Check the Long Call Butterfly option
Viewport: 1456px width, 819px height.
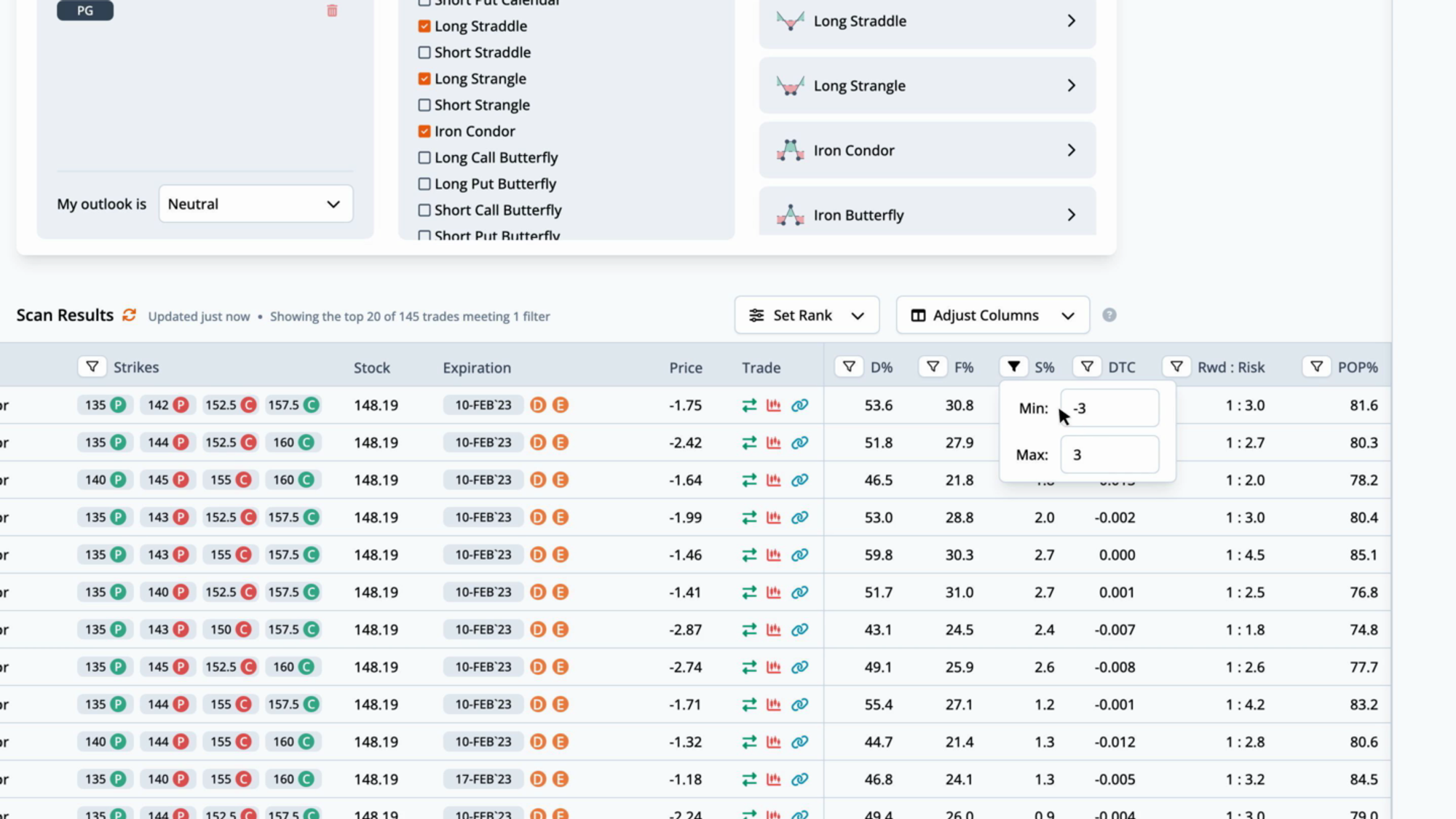point(424,157)
